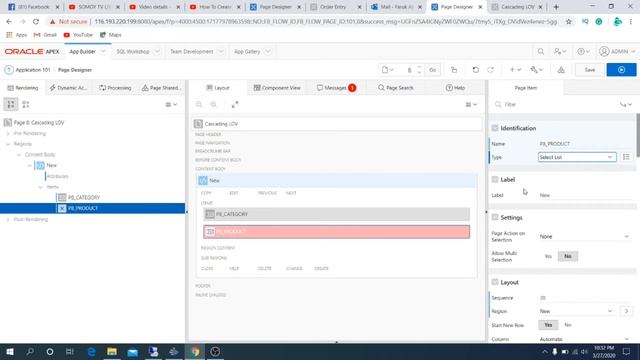Collapse the Label property group
The height and width of the screenshot is (360, 640).
tap(495, 180)
